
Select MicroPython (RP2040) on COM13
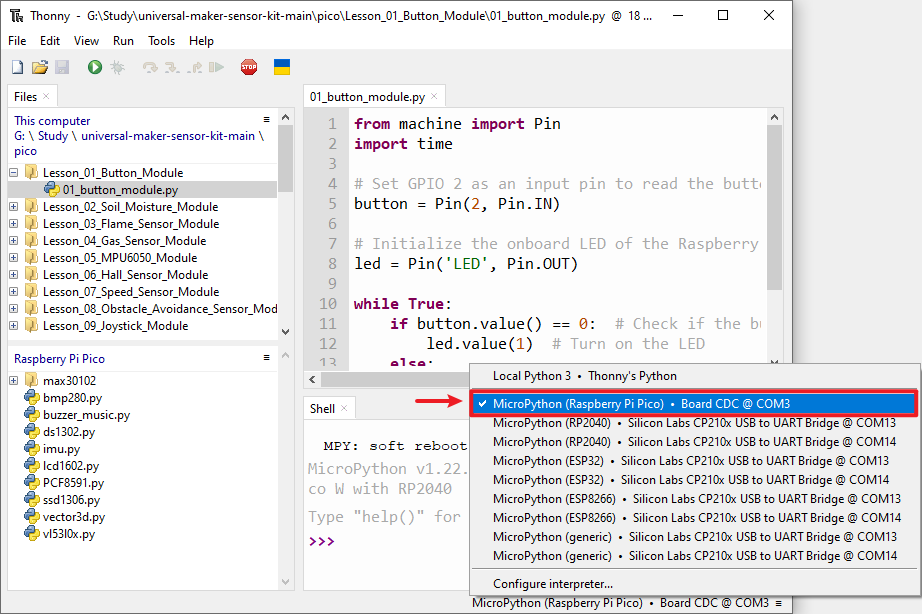(694, 423)
